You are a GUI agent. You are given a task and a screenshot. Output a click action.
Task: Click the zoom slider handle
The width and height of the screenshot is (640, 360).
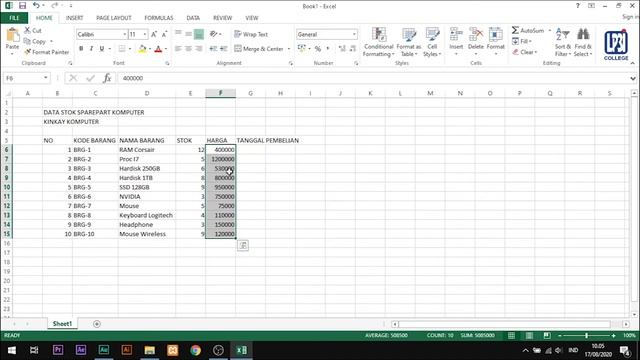click(x=586, y=336)
